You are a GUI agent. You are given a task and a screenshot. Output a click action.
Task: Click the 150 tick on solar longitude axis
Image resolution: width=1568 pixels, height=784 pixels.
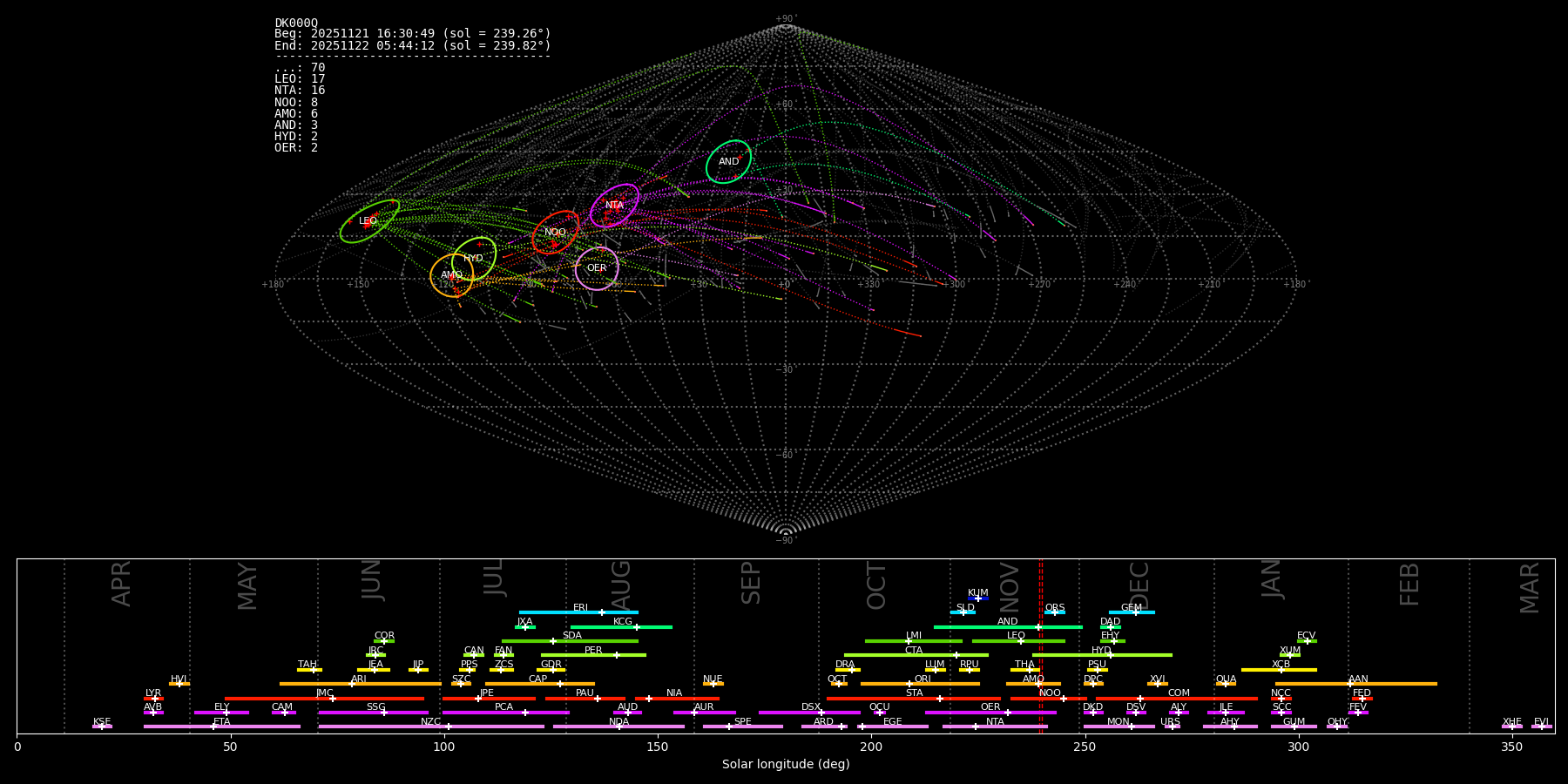click(x=658, y=747)
